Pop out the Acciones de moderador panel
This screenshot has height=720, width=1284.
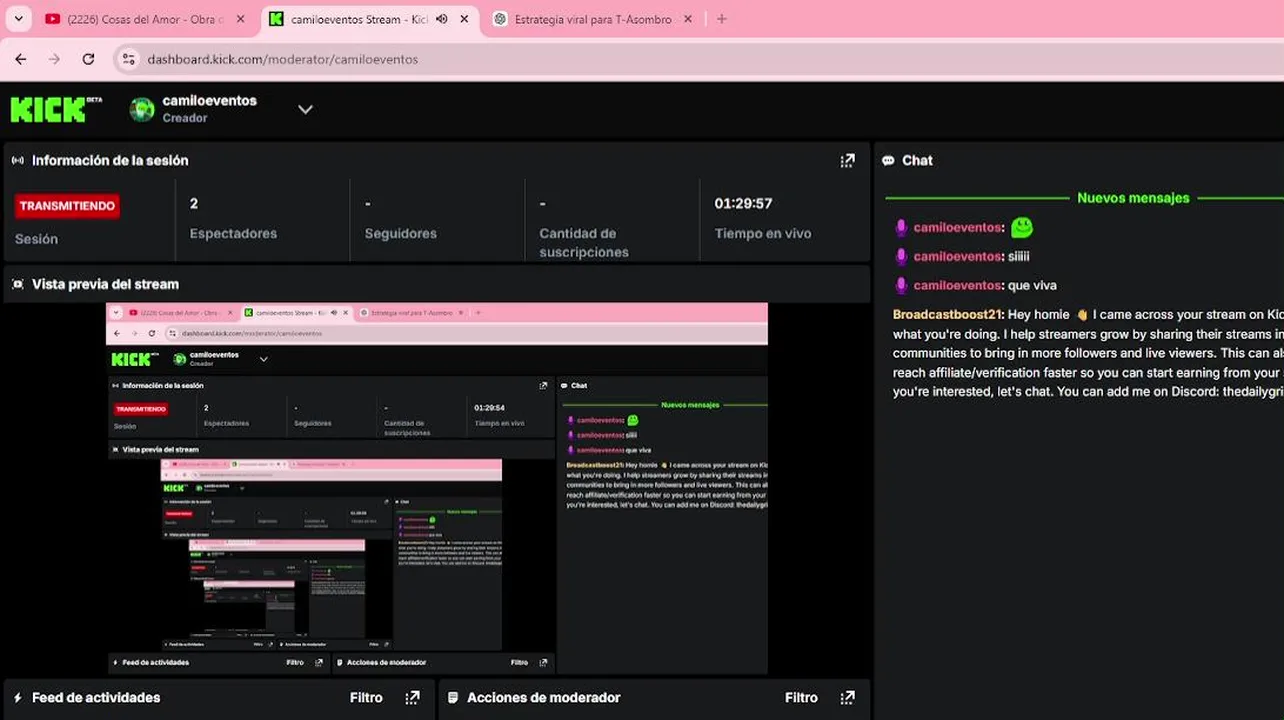[x=847, y=698]
